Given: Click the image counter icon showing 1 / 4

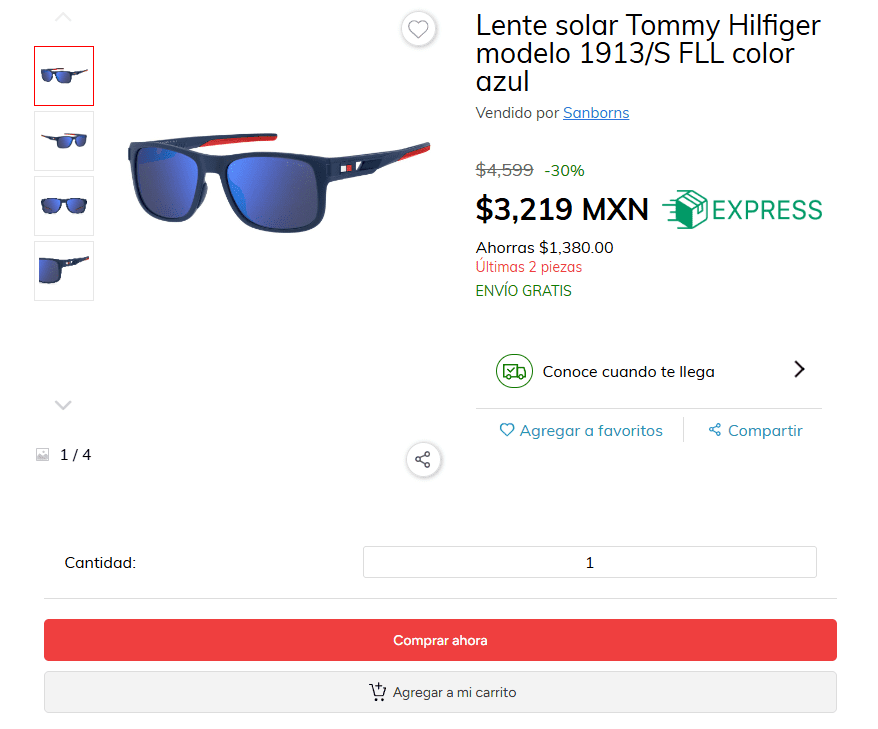Looking at the screenshot, I should (42, 454).
